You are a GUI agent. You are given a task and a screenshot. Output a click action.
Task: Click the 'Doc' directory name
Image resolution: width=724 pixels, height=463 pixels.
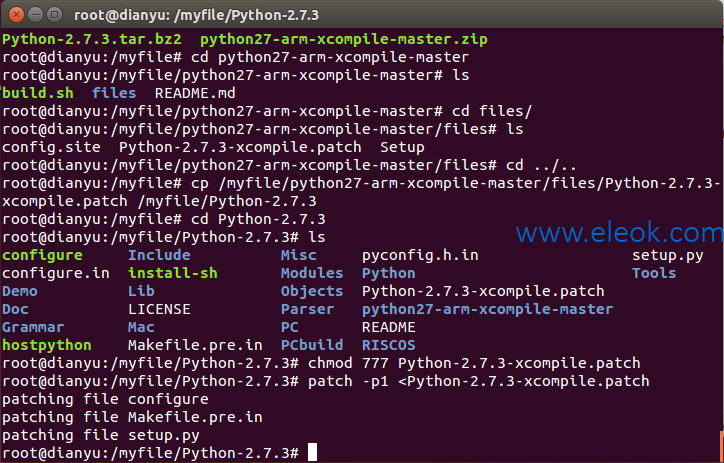tap(15, 309)
